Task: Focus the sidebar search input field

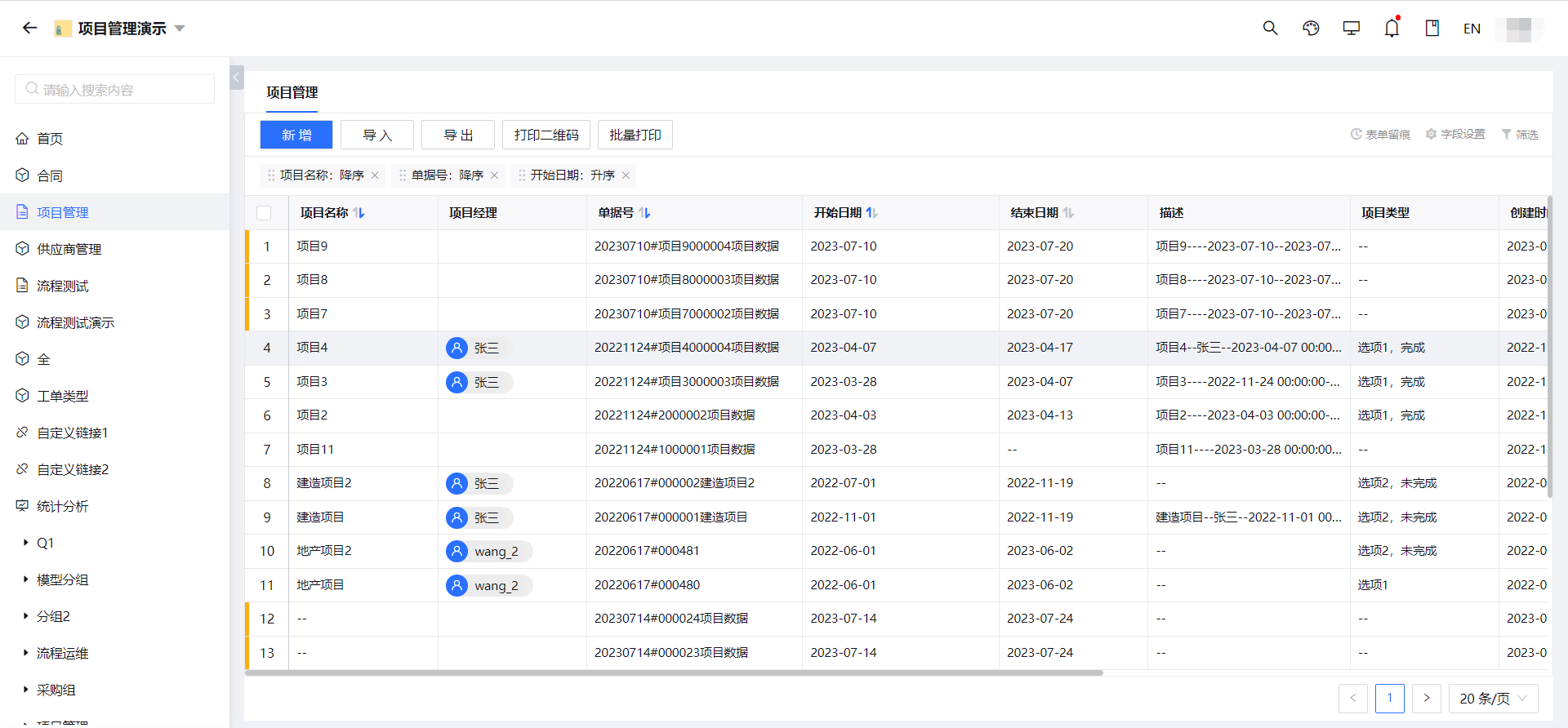Action: click(x=114, y=89)
